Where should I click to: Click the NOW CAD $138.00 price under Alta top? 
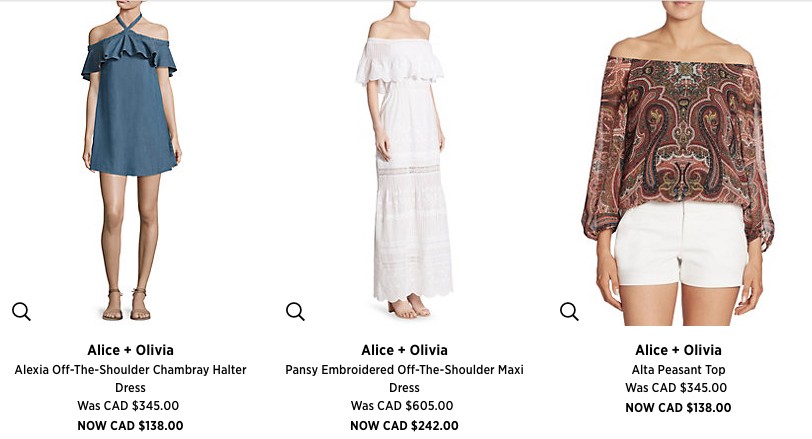(678, 407)
